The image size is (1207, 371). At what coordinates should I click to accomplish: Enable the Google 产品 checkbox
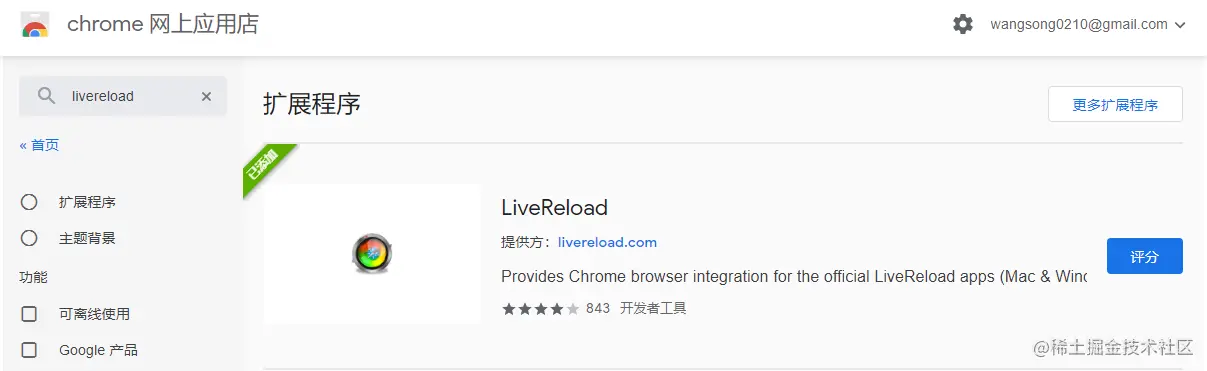29,350
